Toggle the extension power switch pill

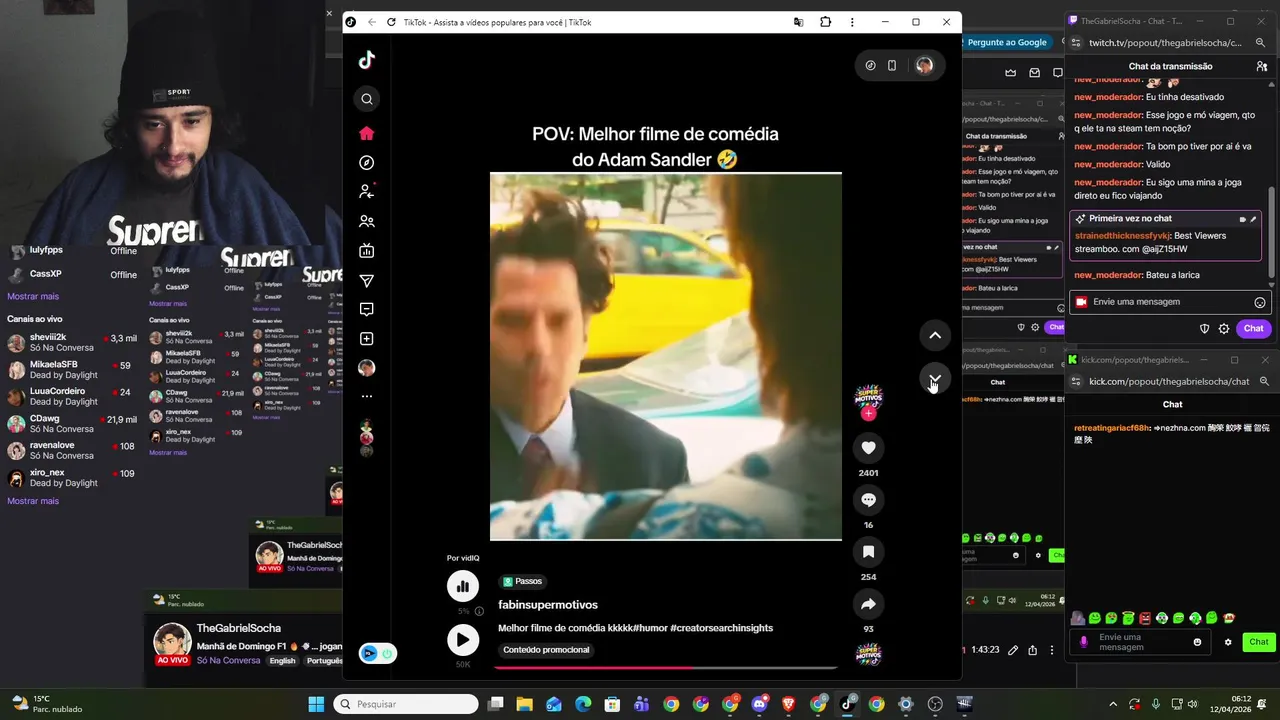378,653
